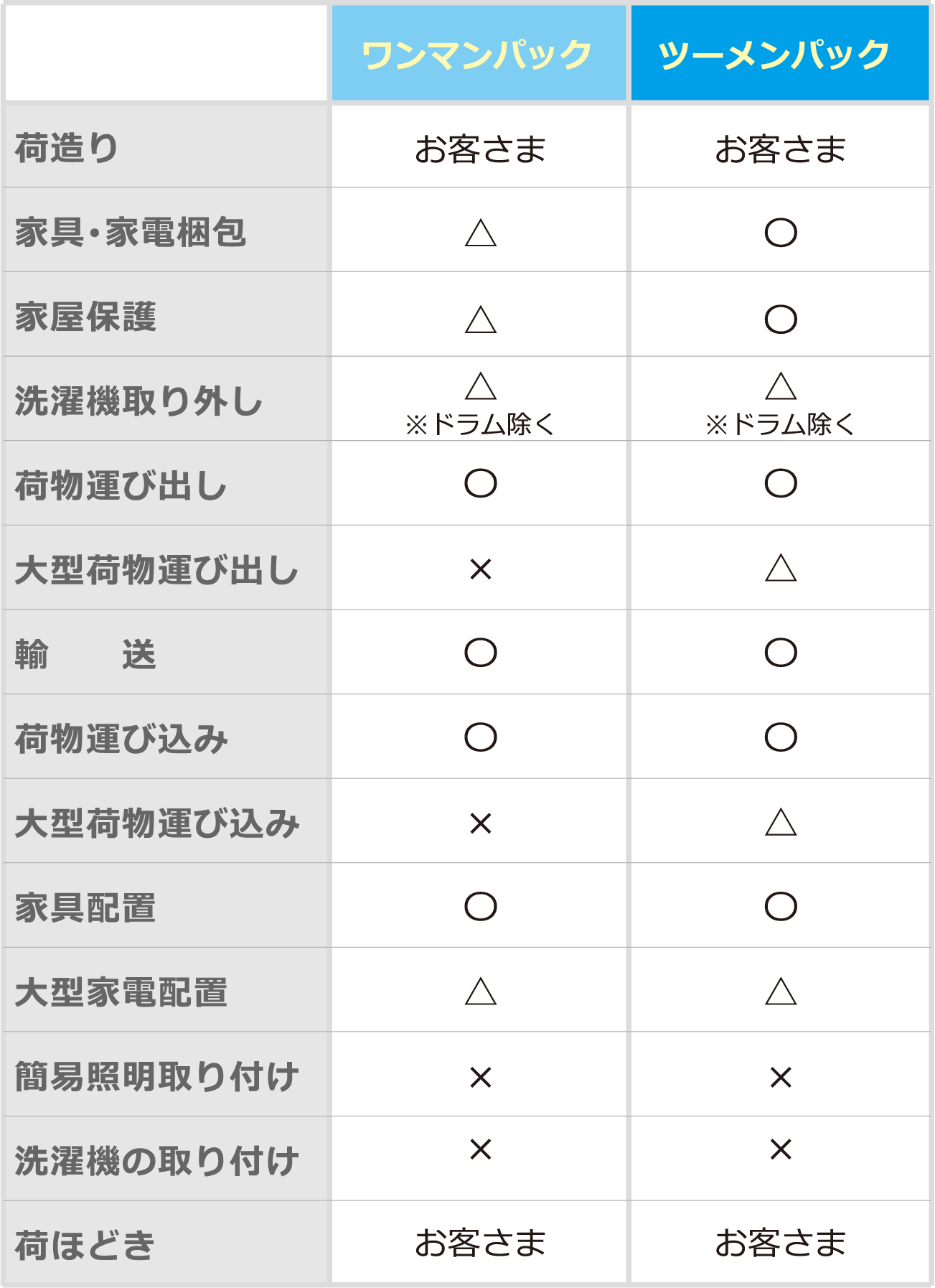This screenshot has width=935, height=1288.
Task: Click the ワンマンパック column header
Action: click(479, 54)
